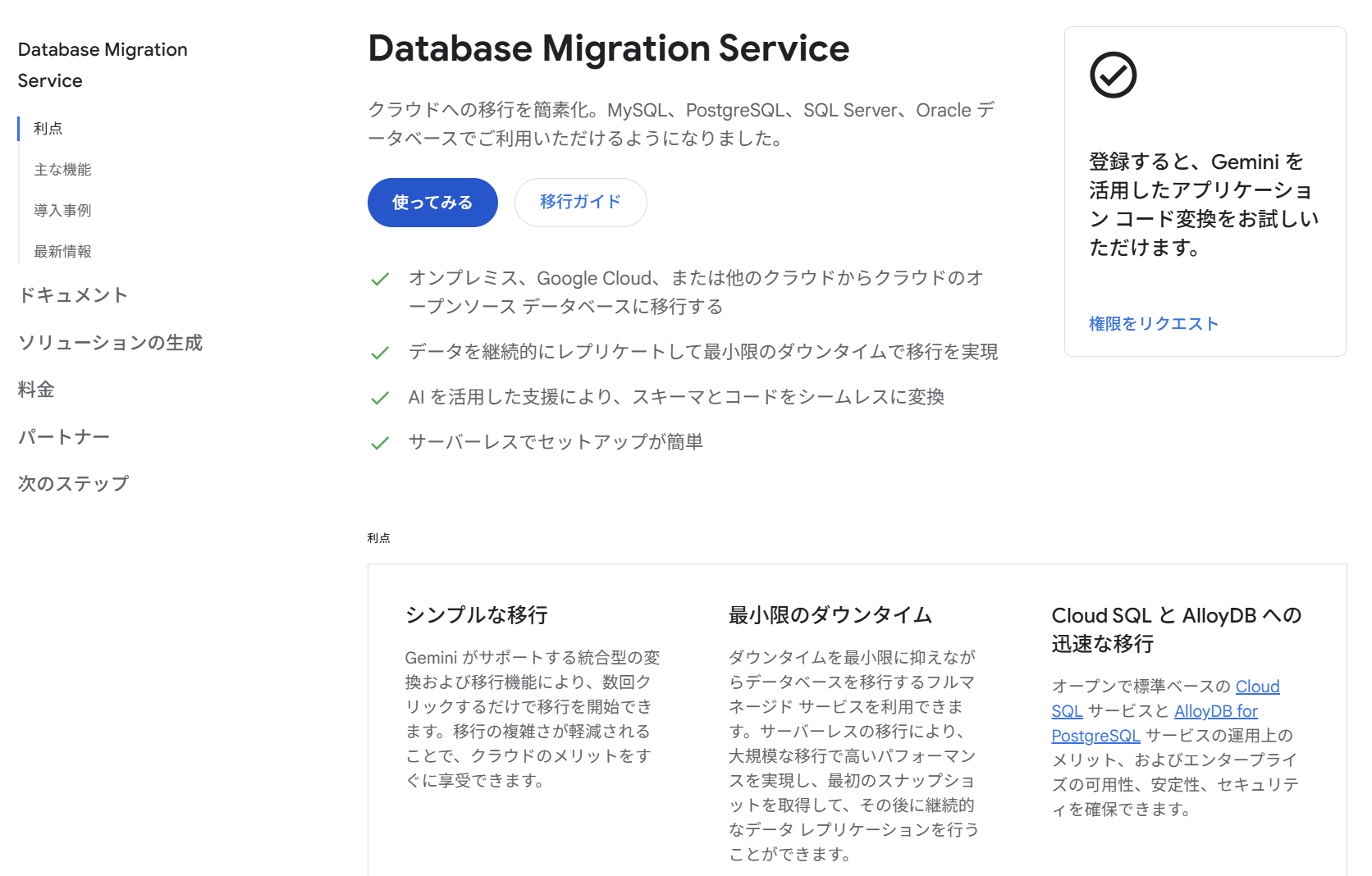Click the データを継続的にレプリケート bullet text
Screen dimensions: 1372x876
point(703,352)
